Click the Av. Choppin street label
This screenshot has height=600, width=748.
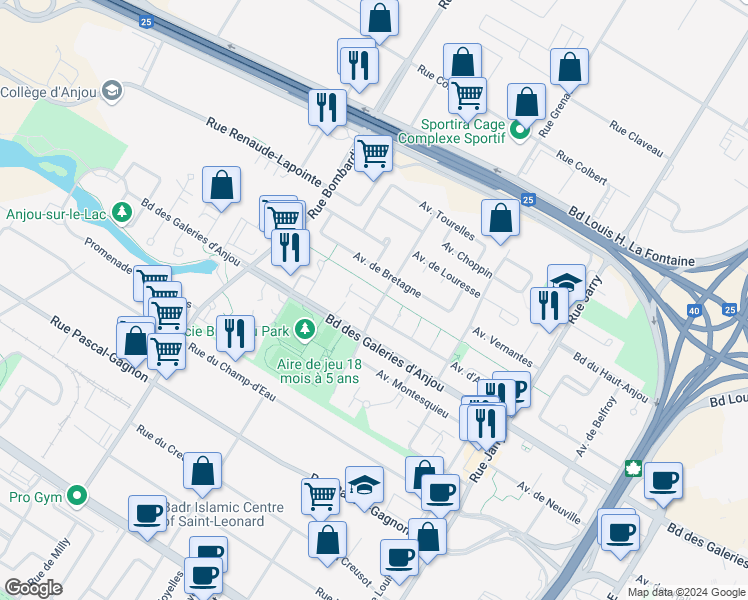[x=467, y=260]
